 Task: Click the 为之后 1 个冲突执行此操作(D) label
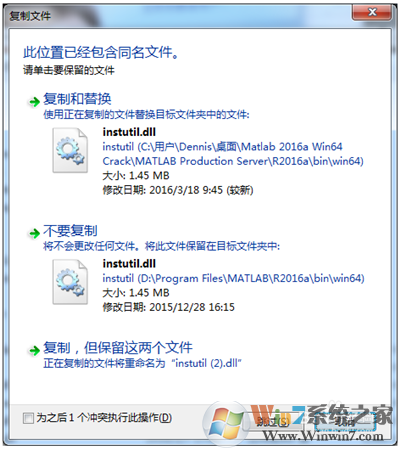104,417
